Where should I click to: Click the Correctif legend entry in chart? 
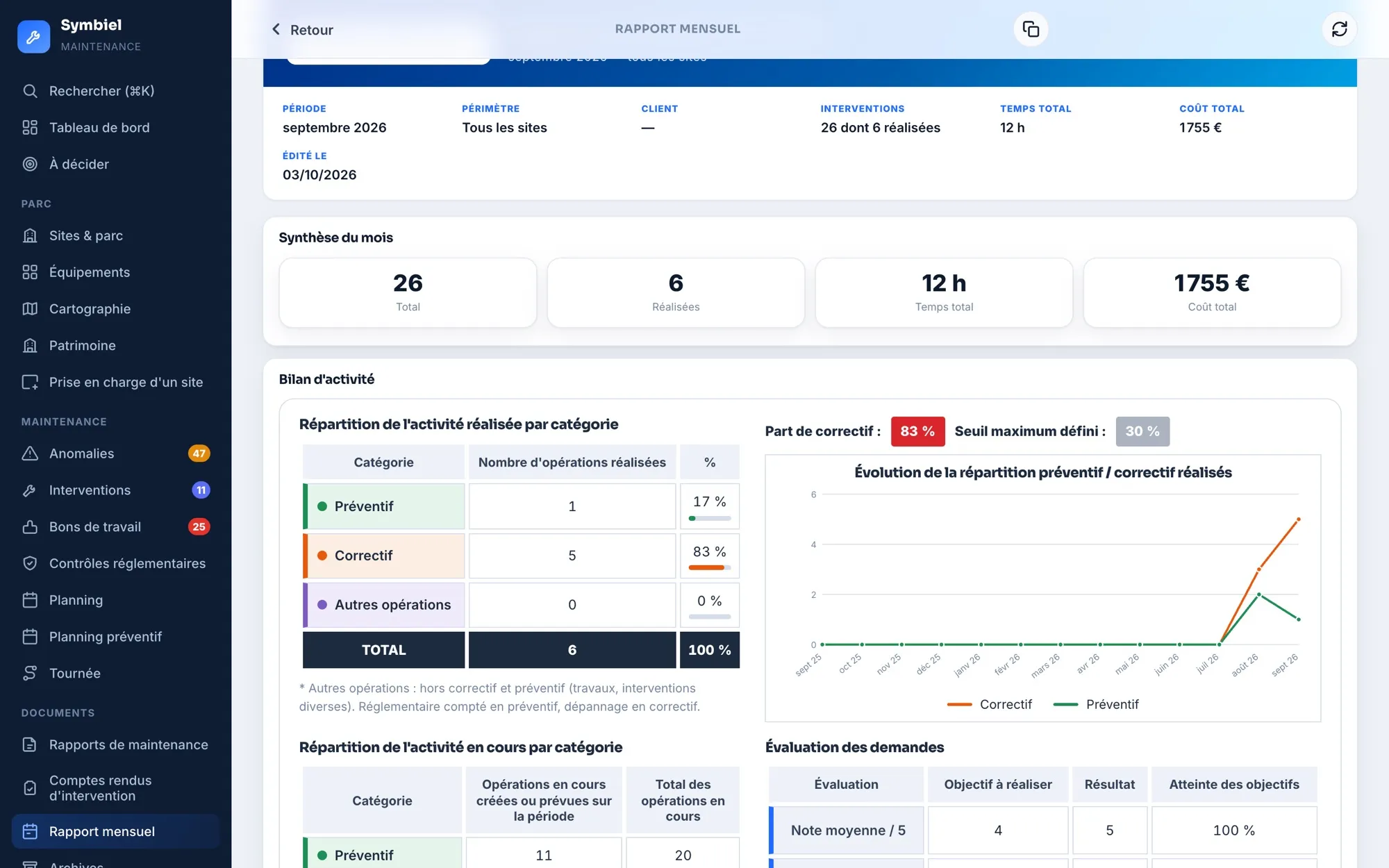pyautogui.click(x=990, y=705)
